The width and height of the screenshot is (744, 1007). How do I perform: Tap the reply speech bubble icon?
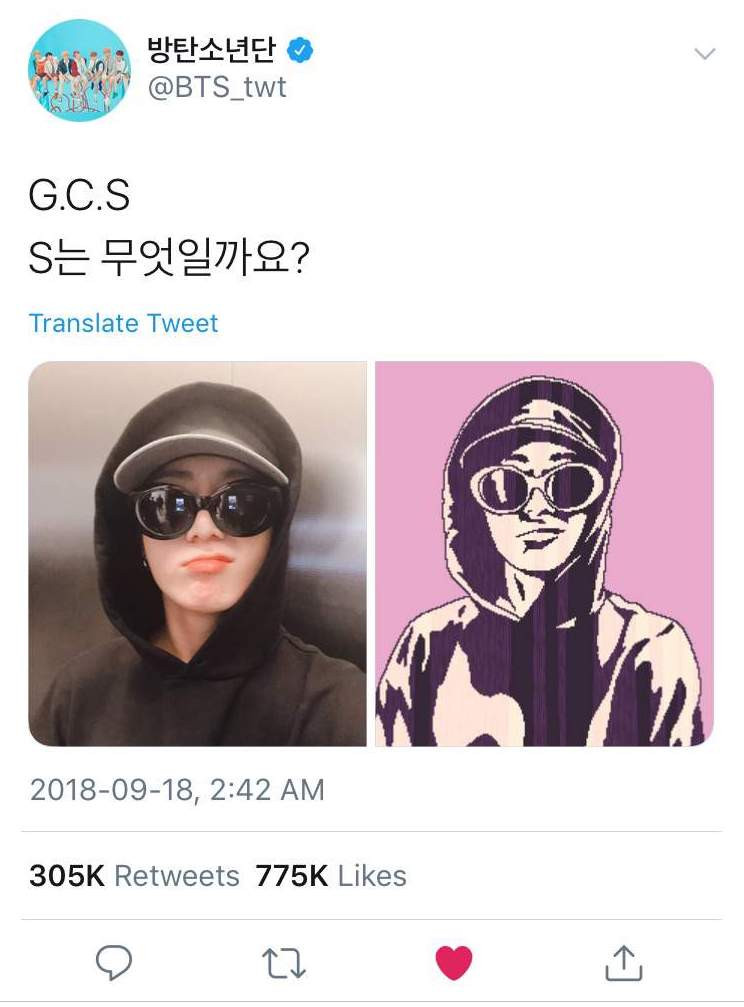point(114,963)
